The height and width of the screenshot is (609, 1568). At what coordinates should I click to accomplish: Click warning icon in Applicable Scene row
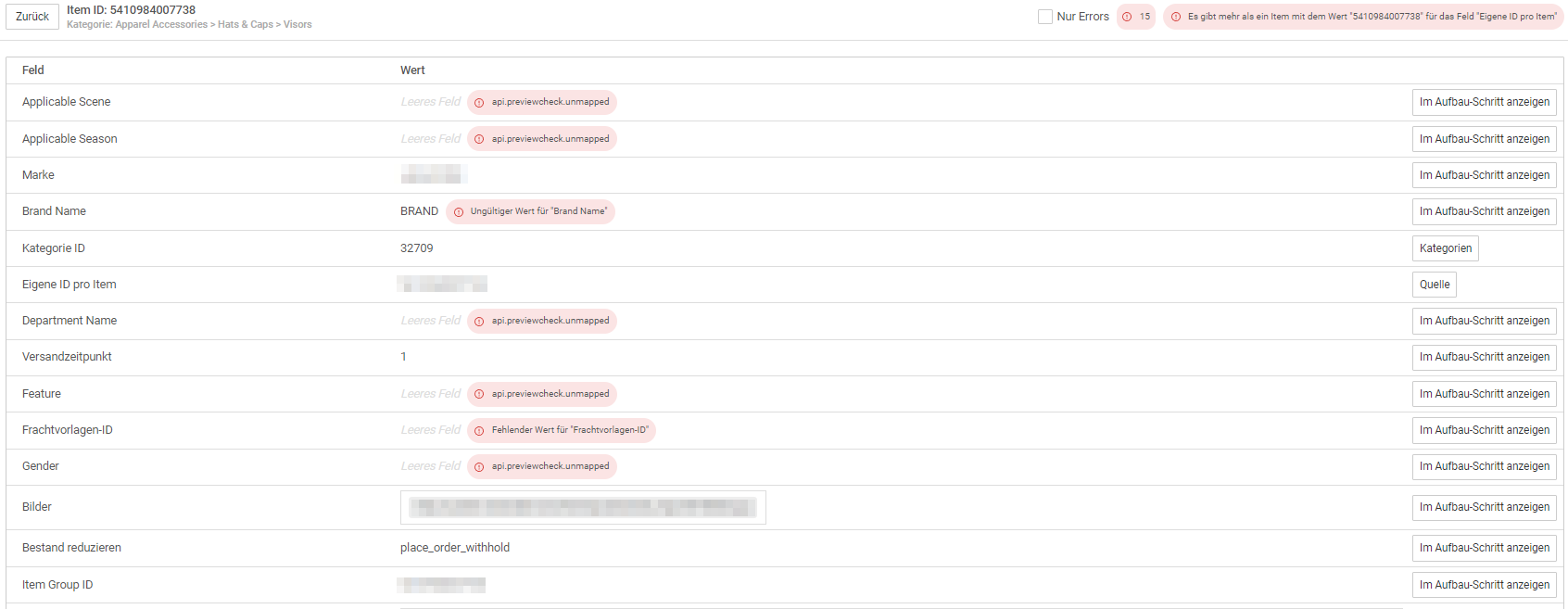coord(479,103)
